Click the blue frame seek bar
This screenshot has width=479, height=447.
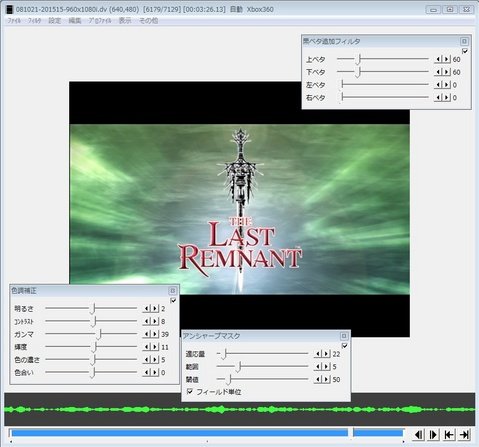point(207,433)
